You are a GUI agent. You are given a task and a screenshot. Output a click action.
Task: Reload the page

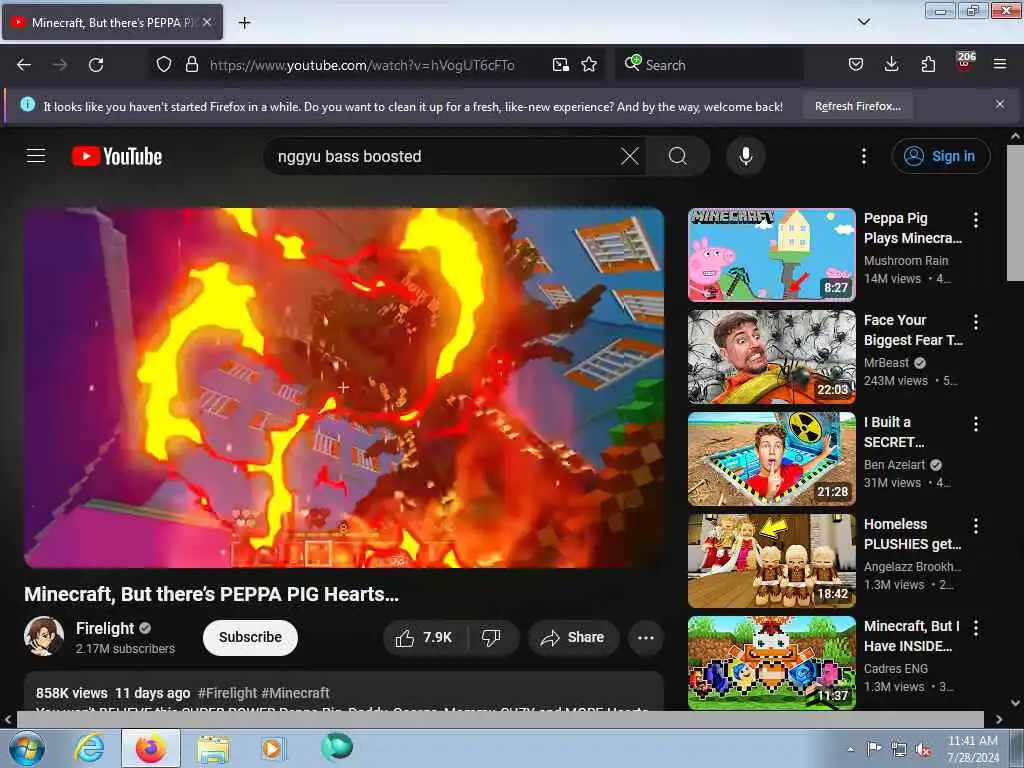pos(96,65)
